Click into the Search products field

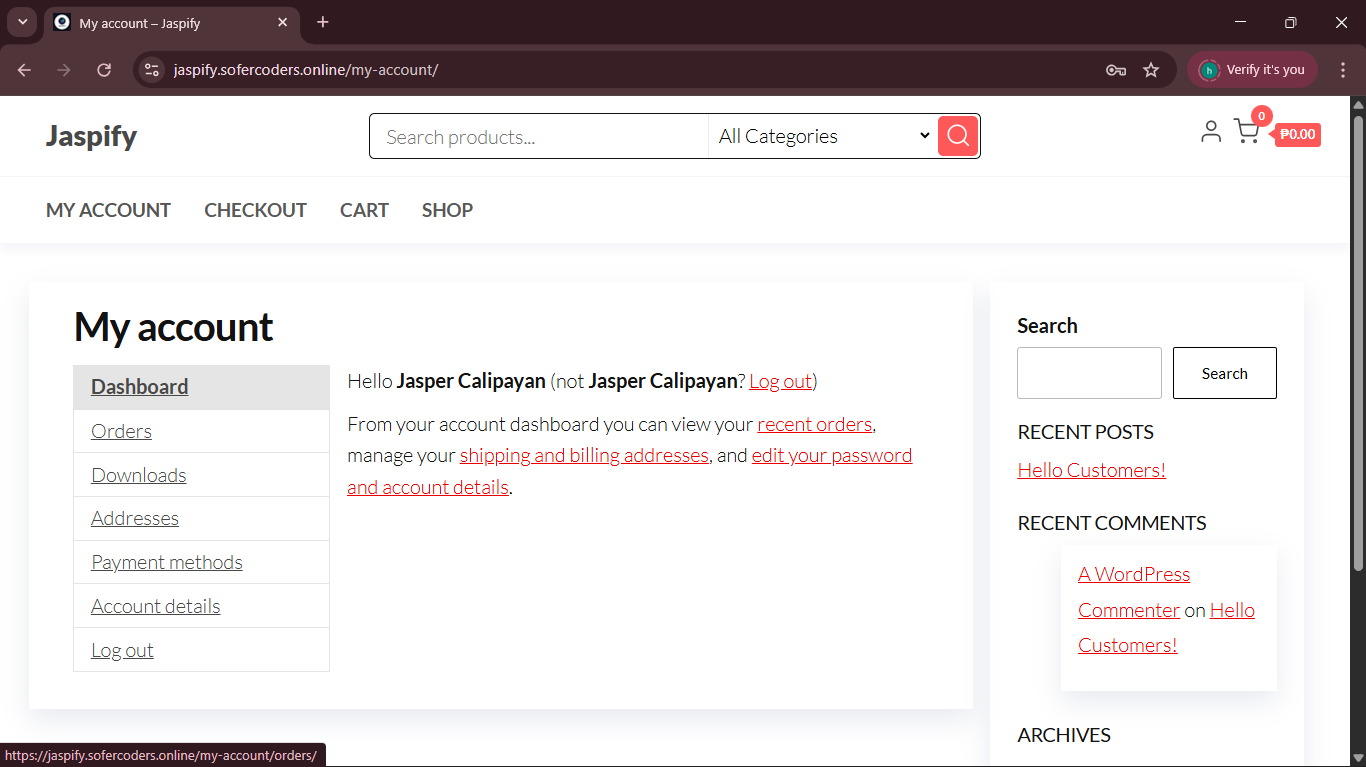pos(540,137)
